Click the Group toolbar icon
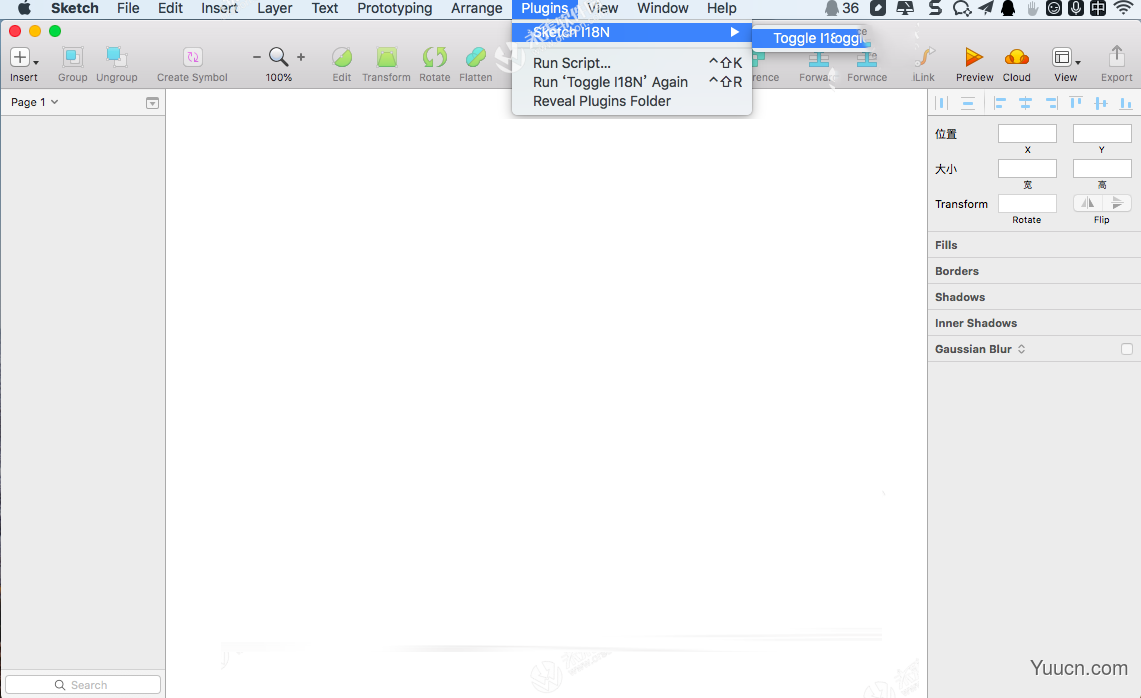Viewport: 1141px width, 698px height. (x=72, y=57)
